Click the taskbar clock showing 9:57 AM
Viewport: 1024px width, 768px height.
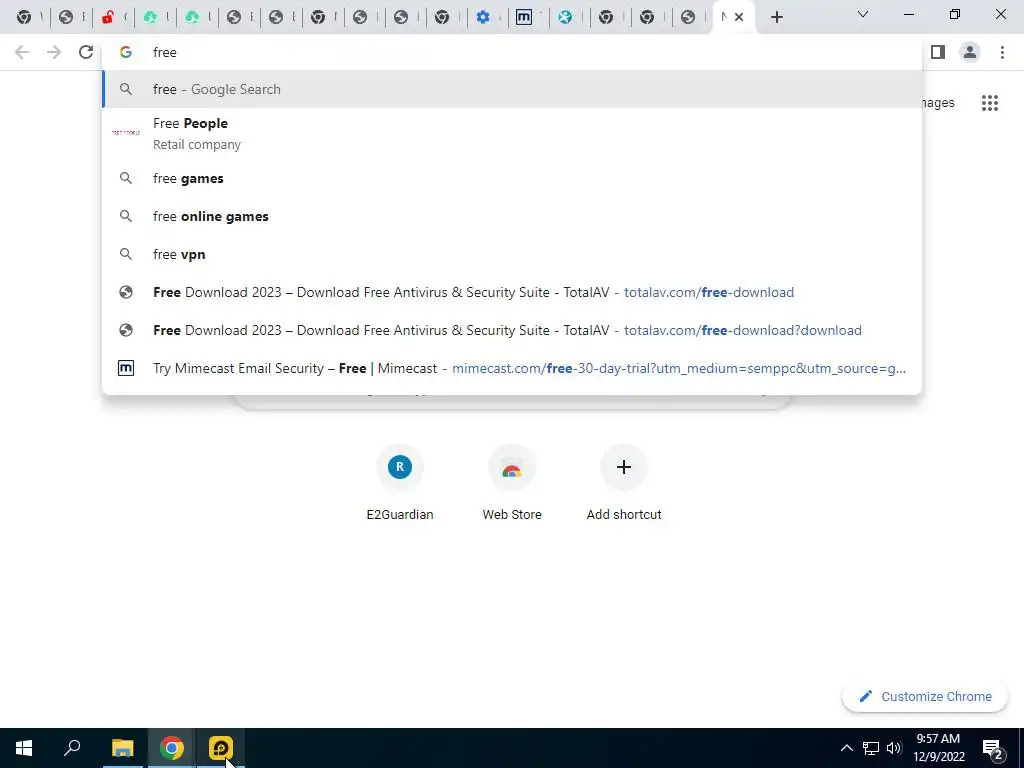pyautogui.click(x=938, y=748)
